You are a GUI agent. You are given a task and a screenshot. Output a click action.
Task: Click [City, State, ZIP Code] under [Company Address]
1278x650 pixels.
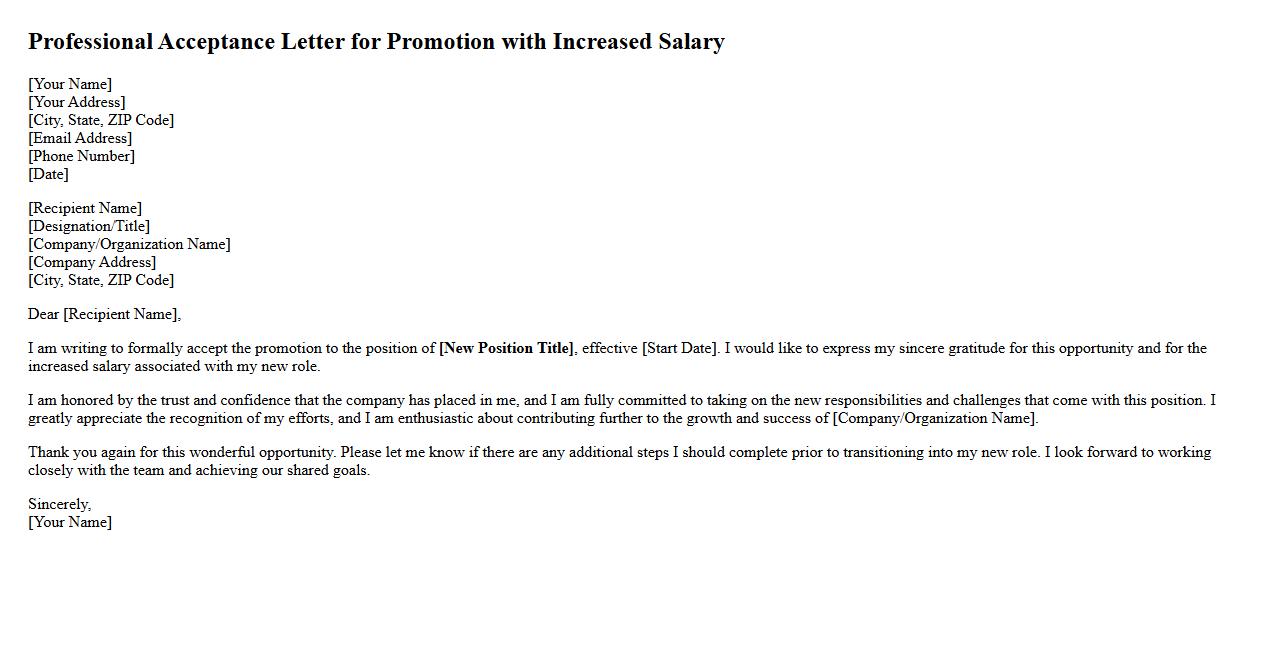(101, 280)
